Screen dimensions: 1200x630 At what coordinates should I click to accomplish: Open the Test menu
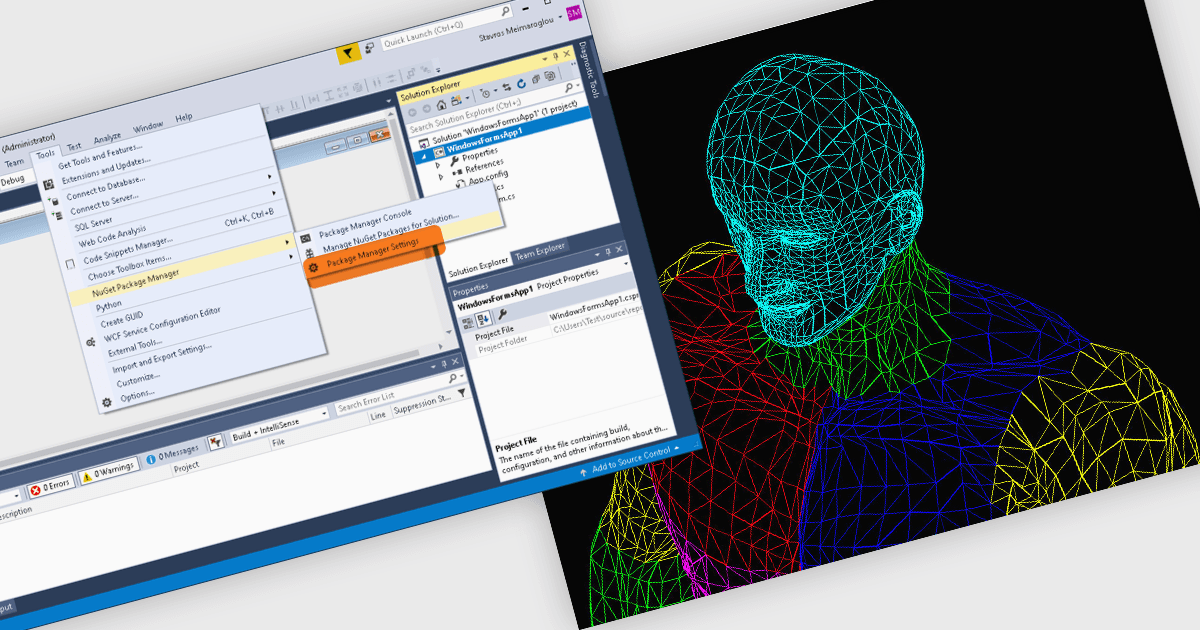pyautogui.click(x=73, y=146)
